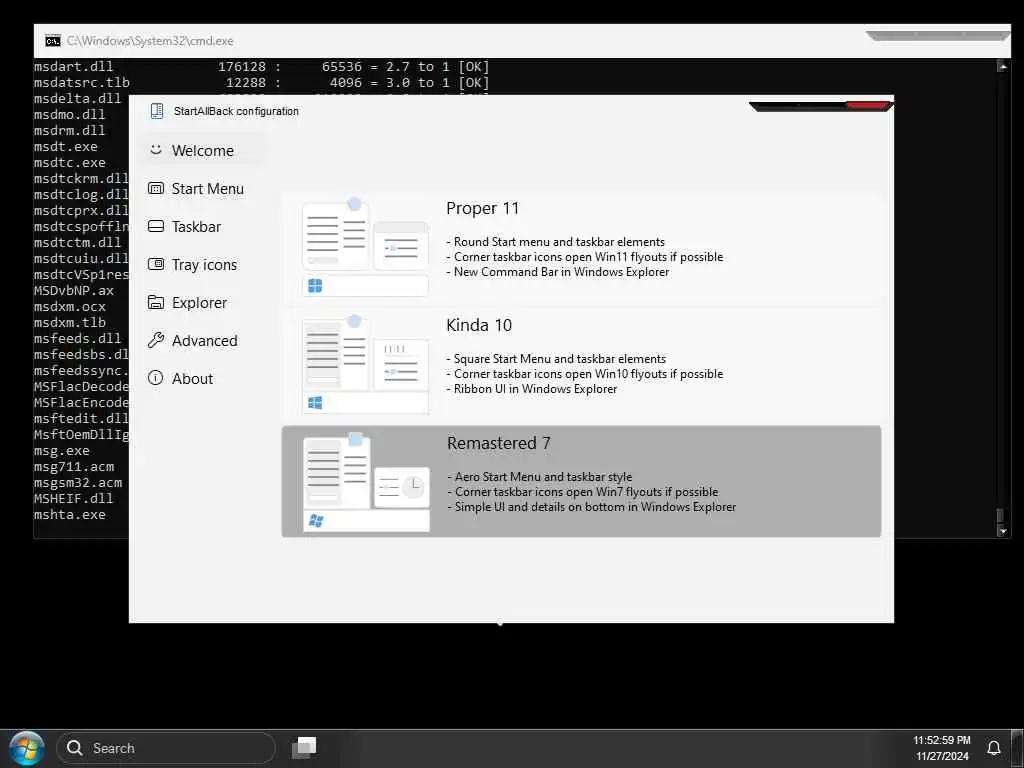This screenshot has height=768, width=1024.
Task: Click MSHEIF.dll line in cmd window
Action: pyautogui.click(x=73, y=498)
